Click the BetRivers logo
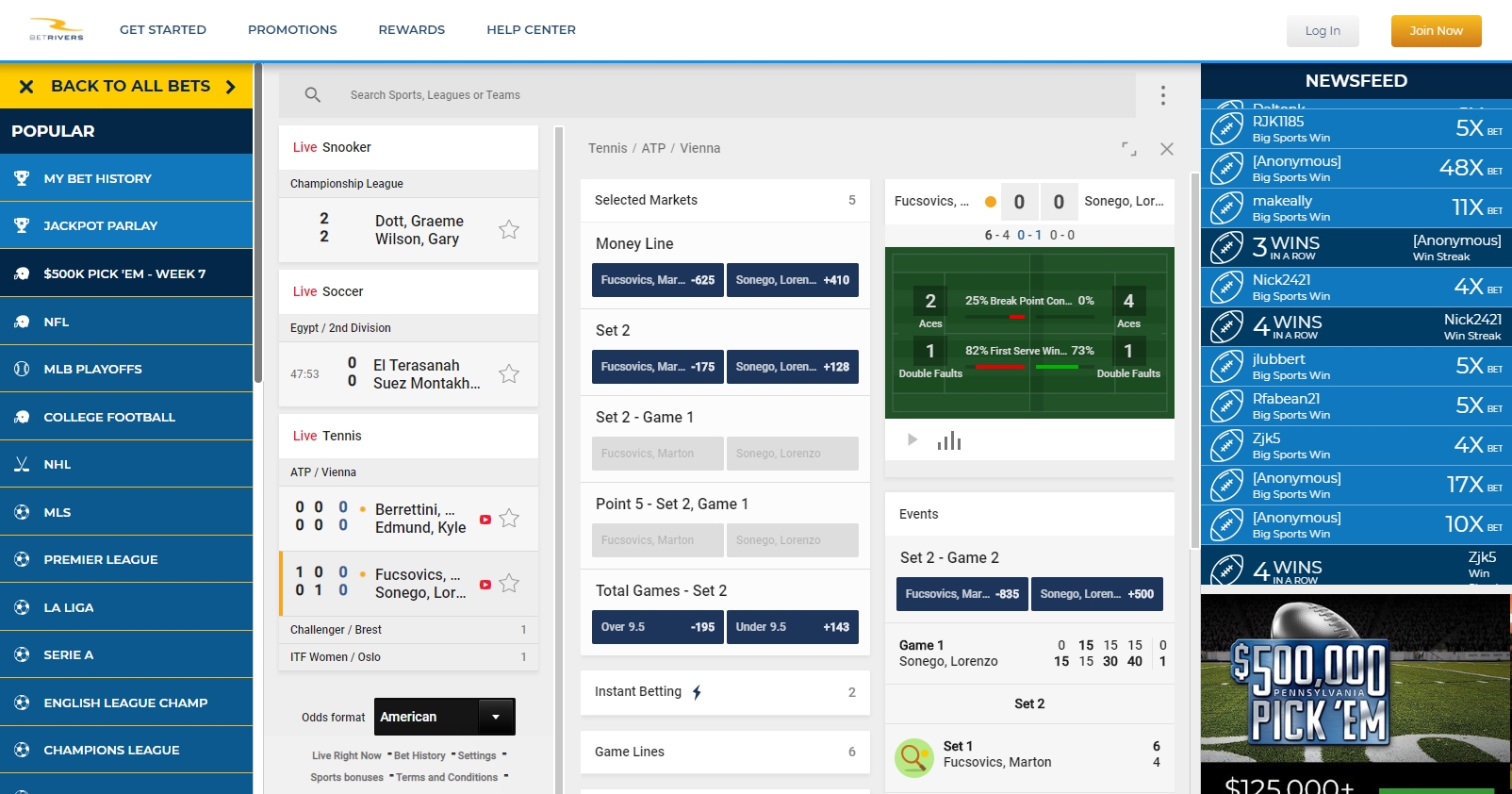1512x794 pixels. (x=57, y=30)
